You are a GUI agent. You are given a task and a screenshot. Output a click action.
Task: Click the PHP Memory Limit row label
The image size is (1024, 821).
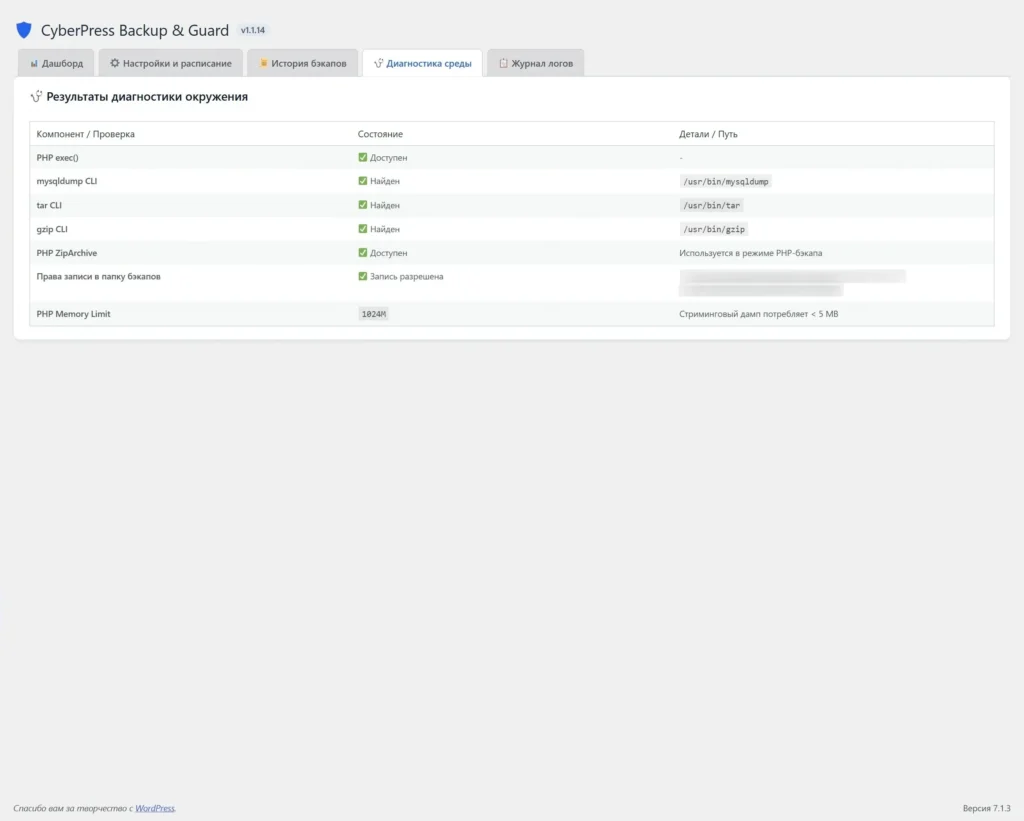(73, 314)
